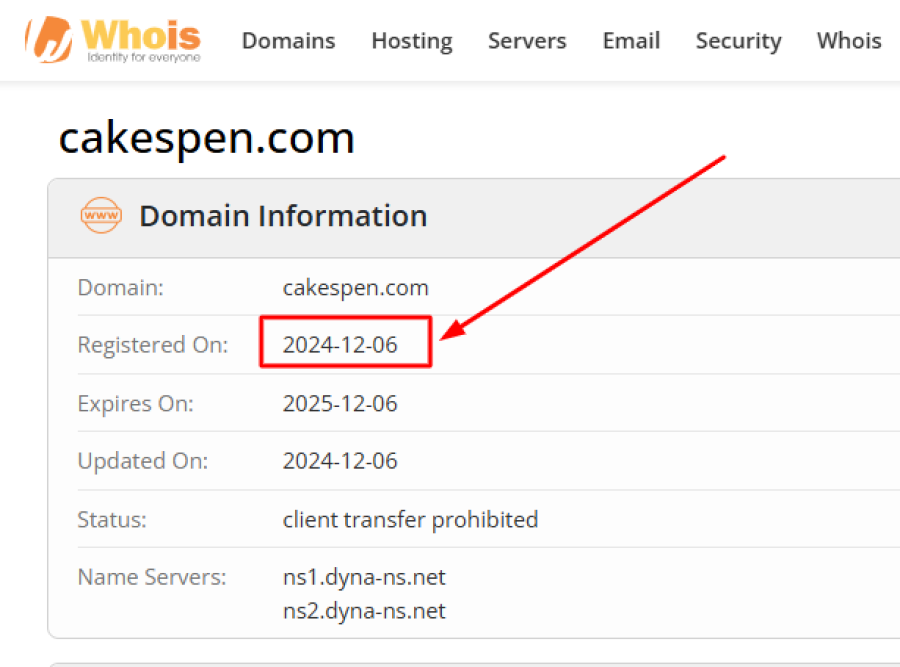Click the Expires On label
This screenshot has height=667, width=900.
pos(136,404)
